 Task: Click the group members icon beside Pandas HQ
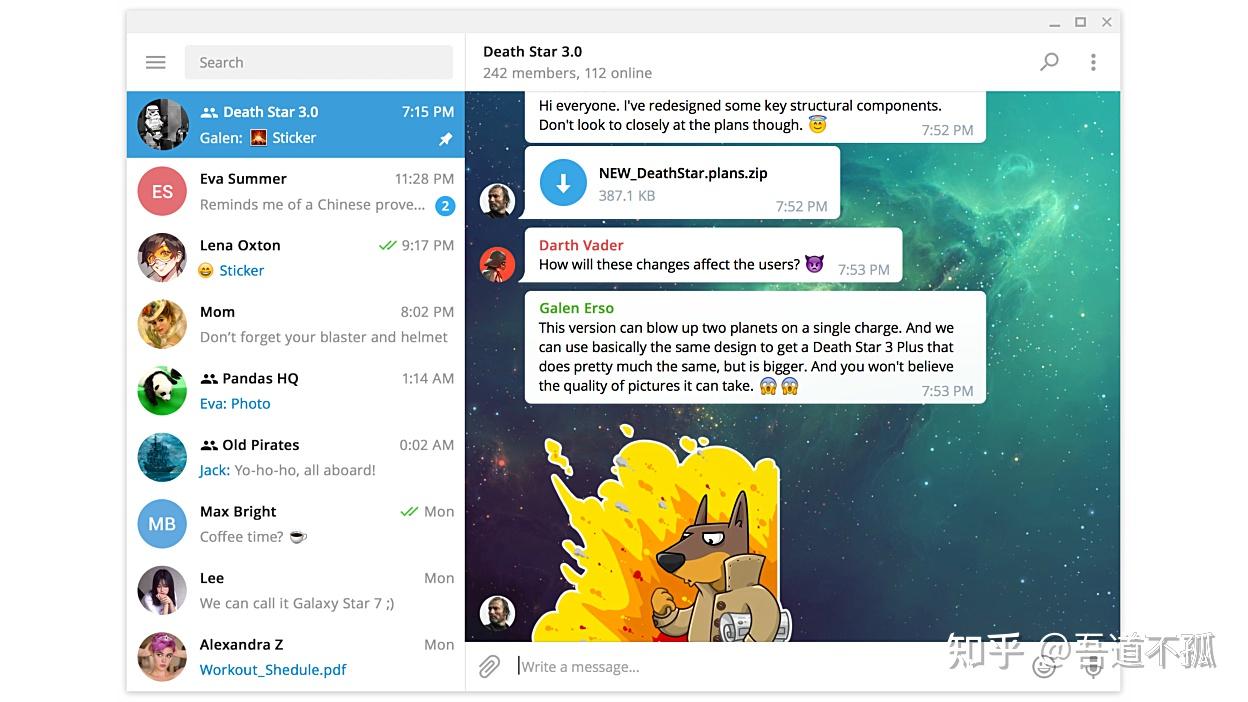click(207, 378)
